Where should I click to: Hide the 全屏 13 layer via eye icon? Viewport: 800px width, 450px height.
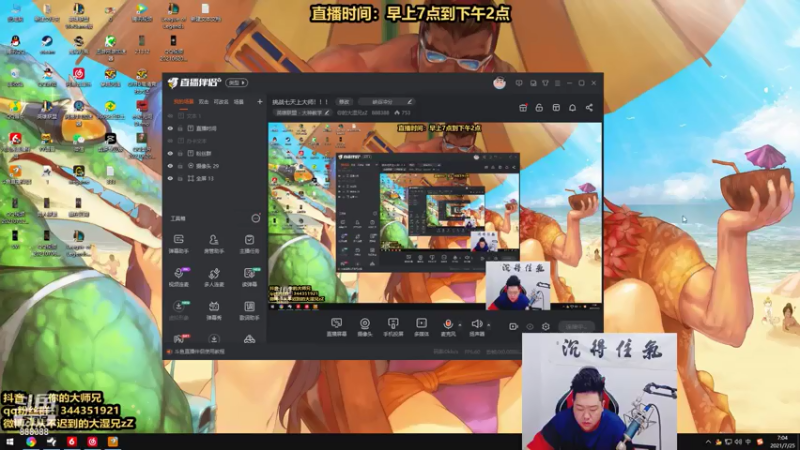pyautogui.click(x=170, y=179)
